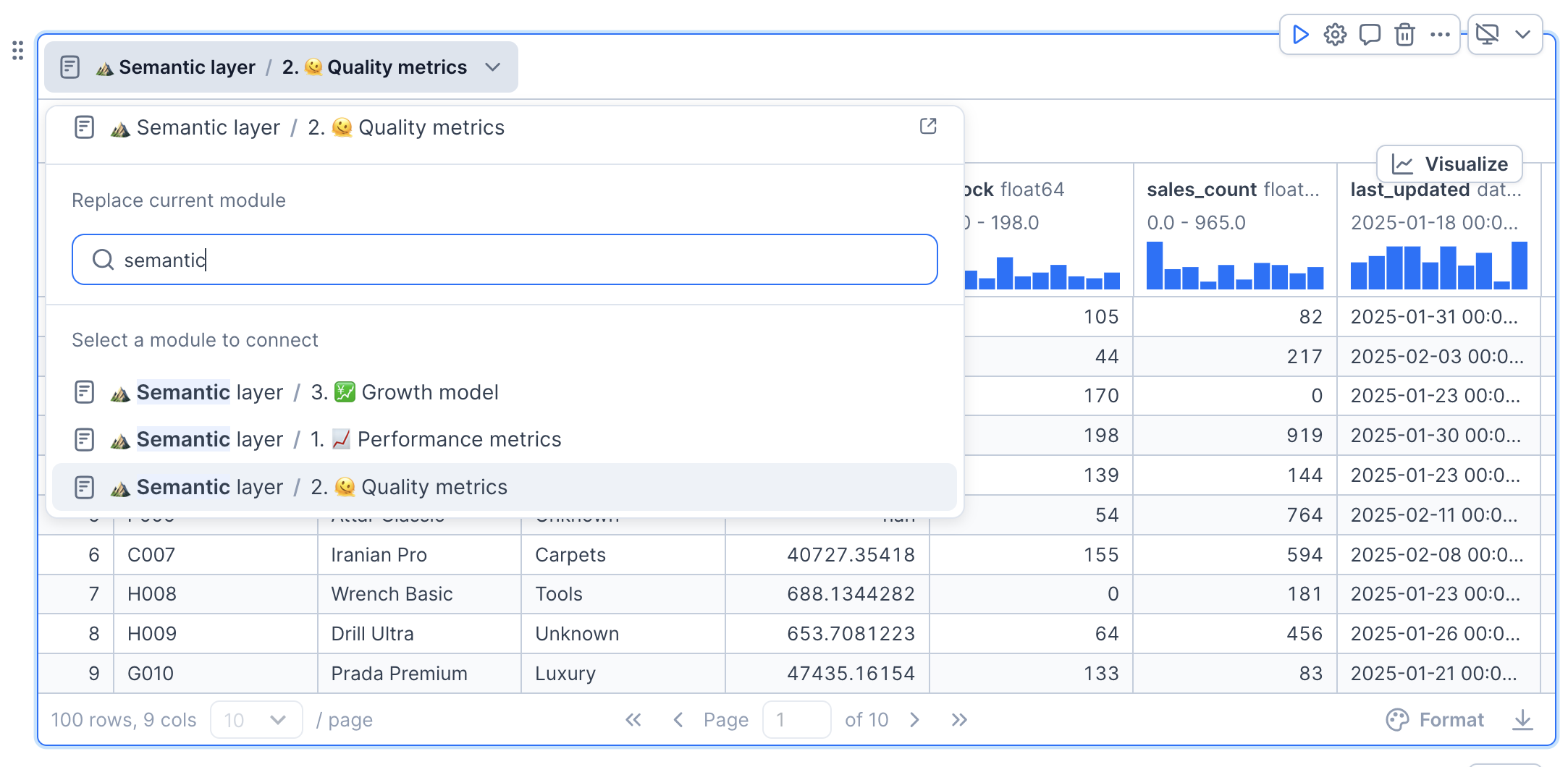Click the document icon in module header
This screenshot has width=1568, height=767.
(x=69, y=67)
